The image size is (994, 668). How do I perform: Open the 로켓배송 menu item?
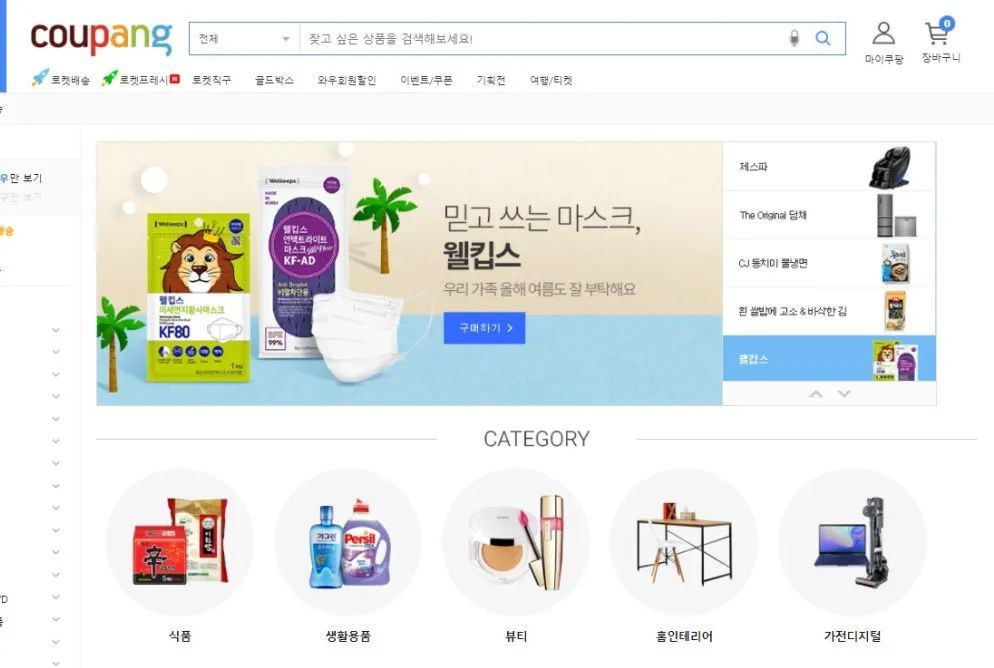61,80
